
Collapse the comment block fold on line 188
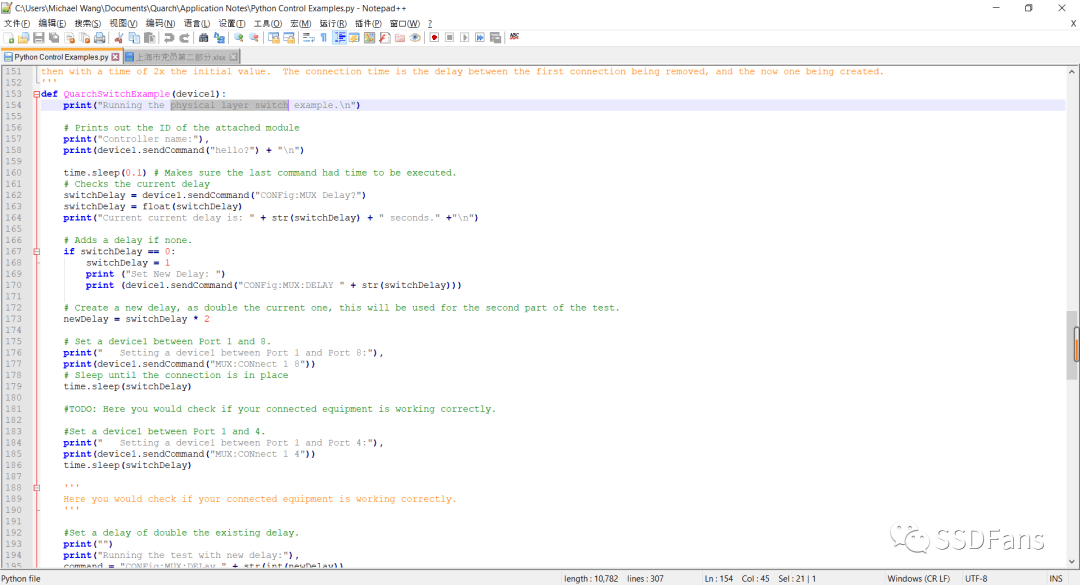37,488
